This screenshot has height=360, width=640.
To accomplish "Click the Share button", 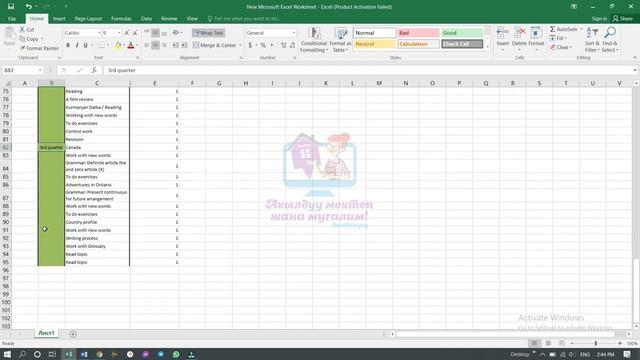I will pyautogui.click(x=623, y=19).
